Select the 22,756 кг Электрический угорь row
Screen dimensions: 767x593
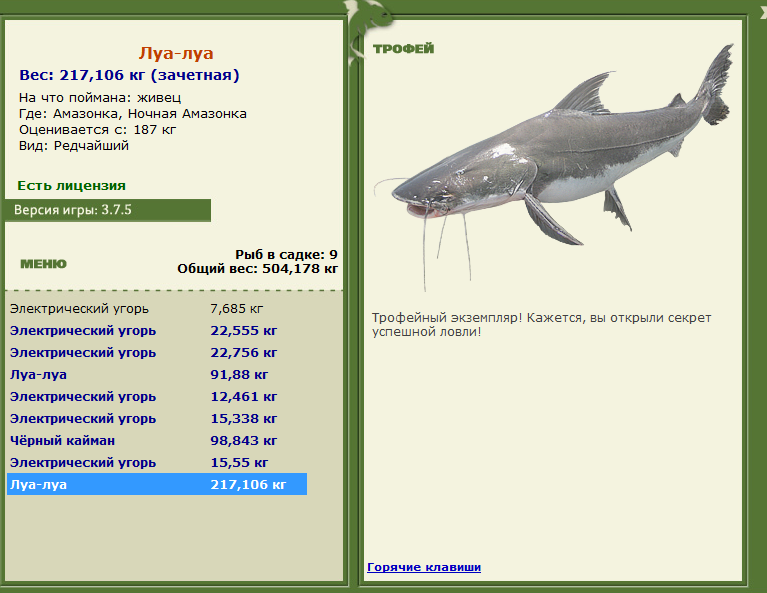pos(157,353)
